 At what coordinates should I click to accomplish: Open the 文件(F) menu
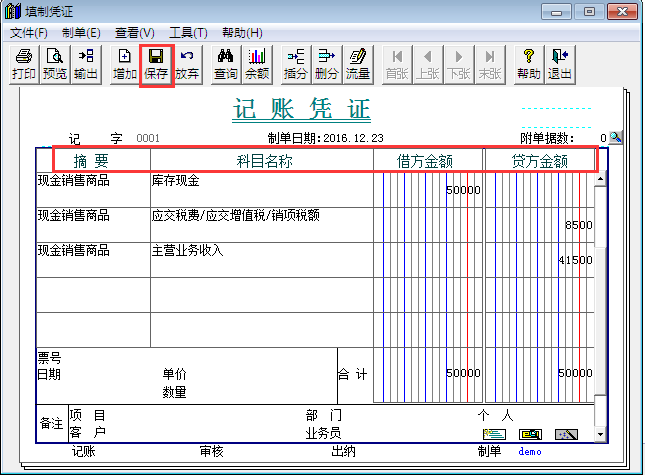29,32
